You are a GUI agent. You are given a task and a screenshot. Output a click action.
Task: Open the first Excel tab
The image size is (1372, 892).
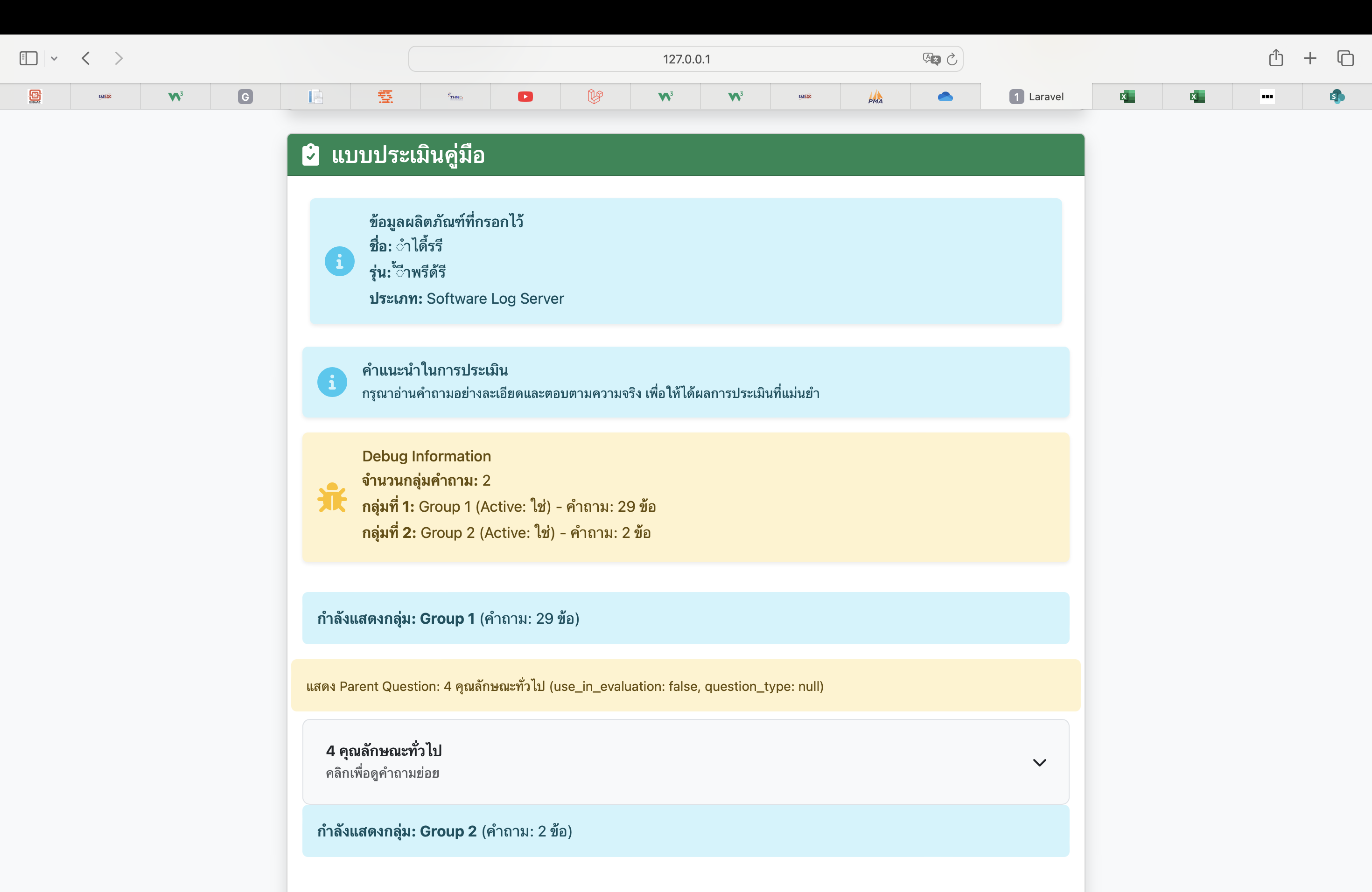coord(1127,96)
